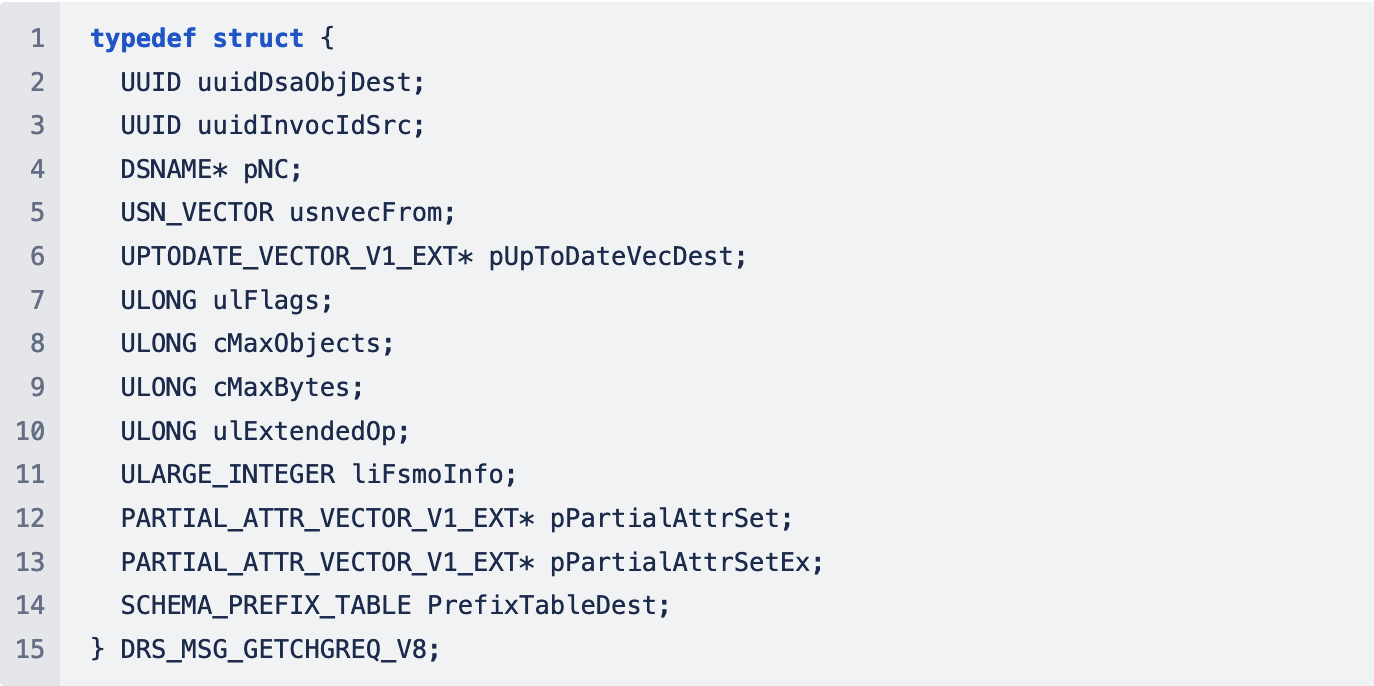
Task: Click the SCHEMA_PREFIX_TABLE type
Action: pyautogui.click(x=266, y=605)
